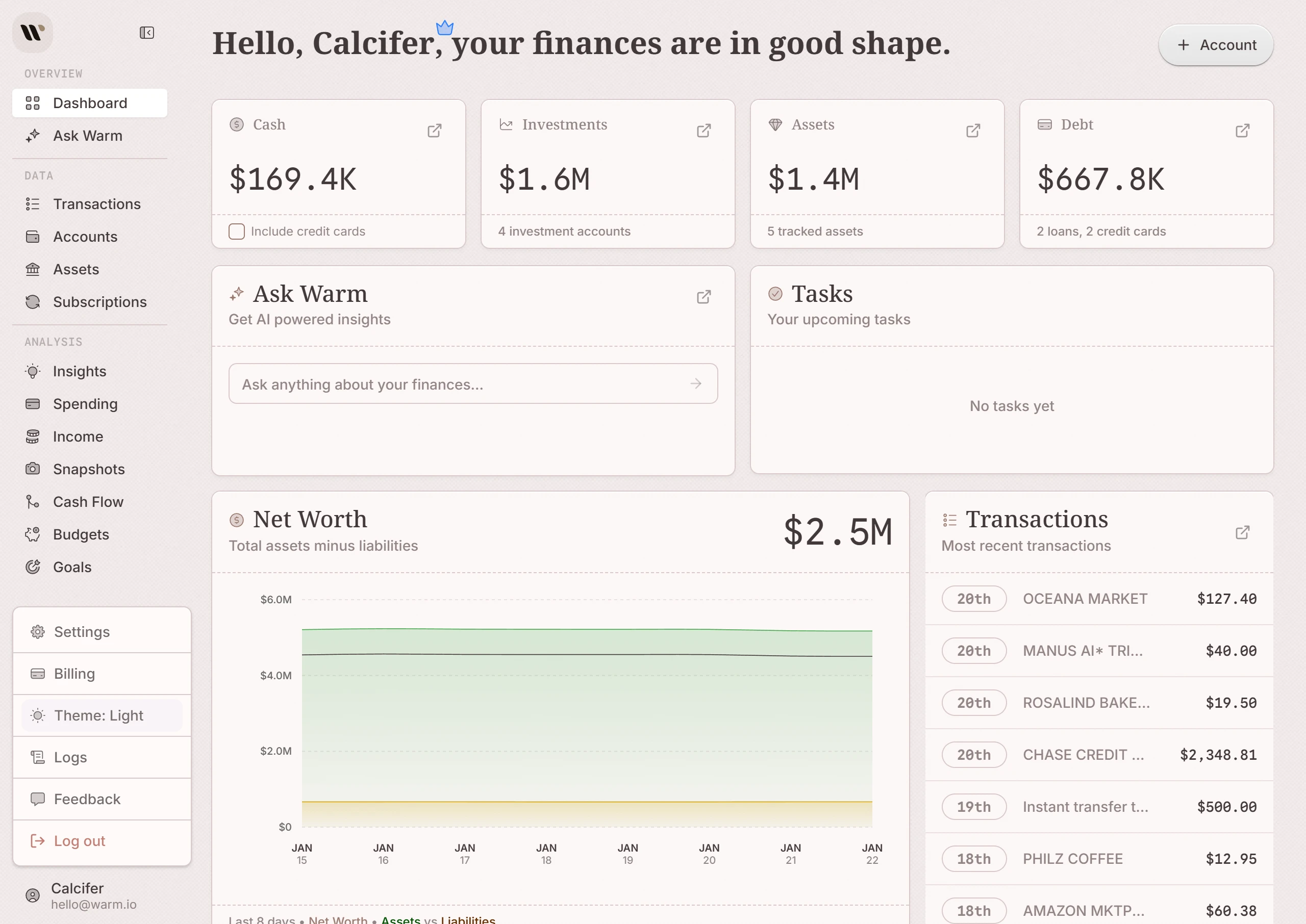Click the Ask Warm sparkle icon in sidebar
The width and height of the screenshot is (1306, 924).
pos(33,136)
